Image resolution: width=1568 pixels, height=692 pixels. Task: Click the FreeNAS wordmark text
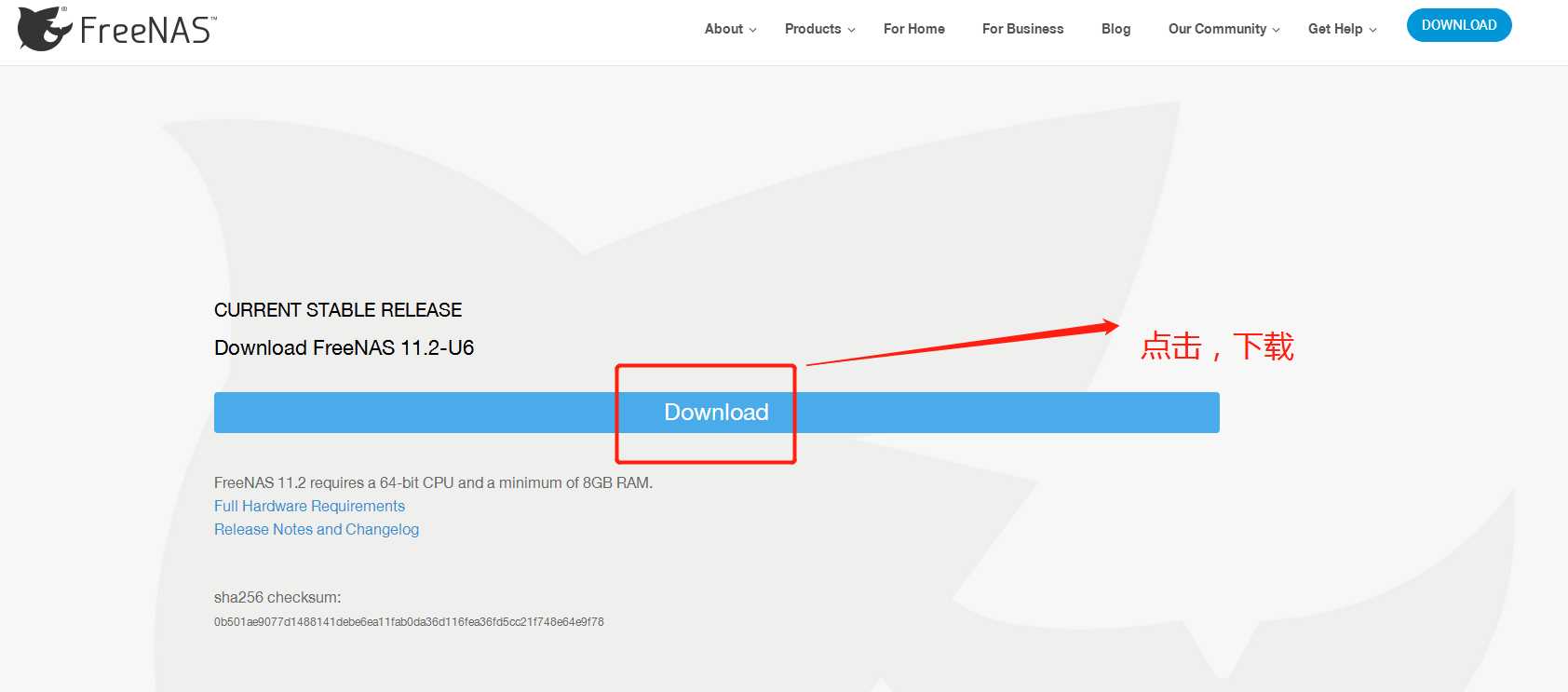point(148,31)
